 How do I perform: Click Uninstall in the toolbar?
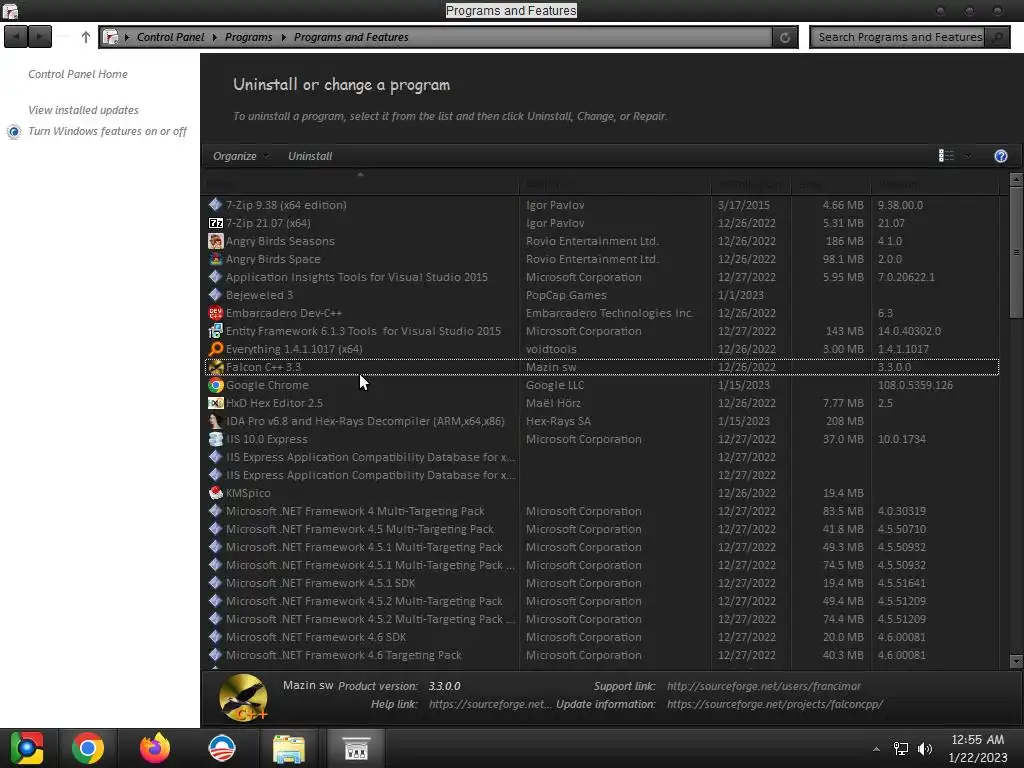(x=310, y=156)
